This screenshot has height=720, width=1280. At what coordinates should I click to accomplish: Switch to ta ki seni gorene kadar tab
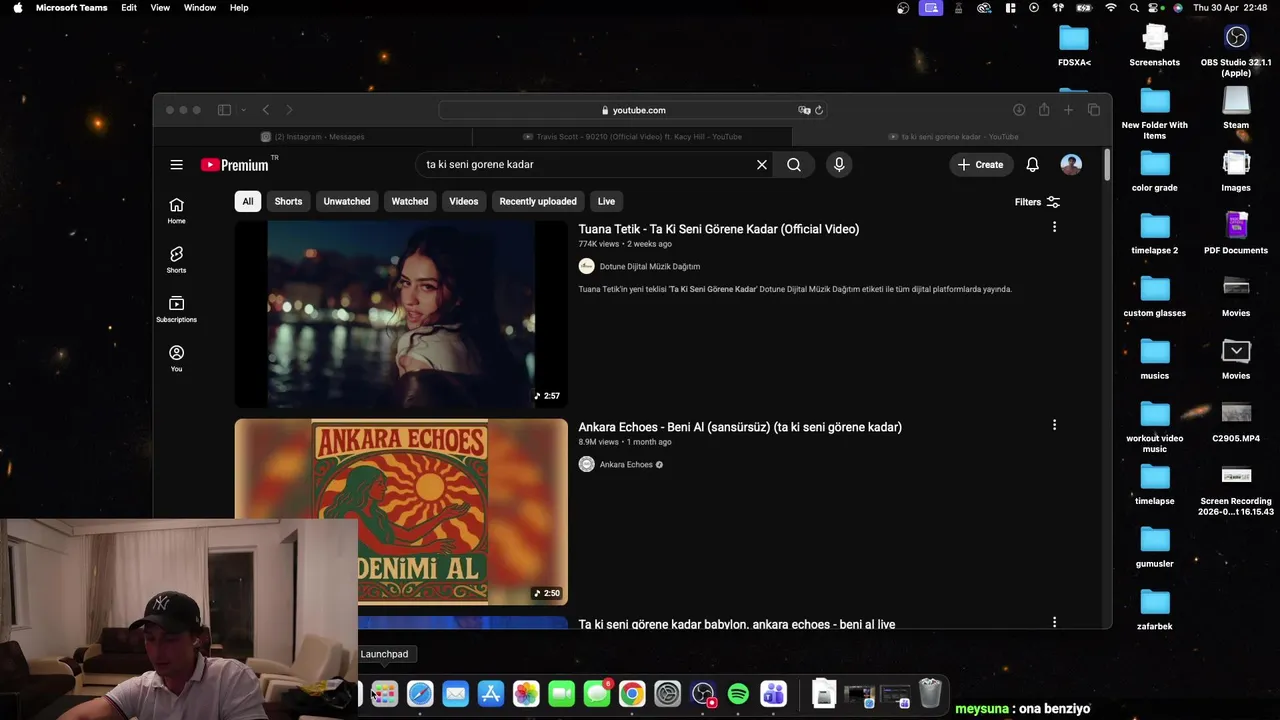(x=952, y=137)
